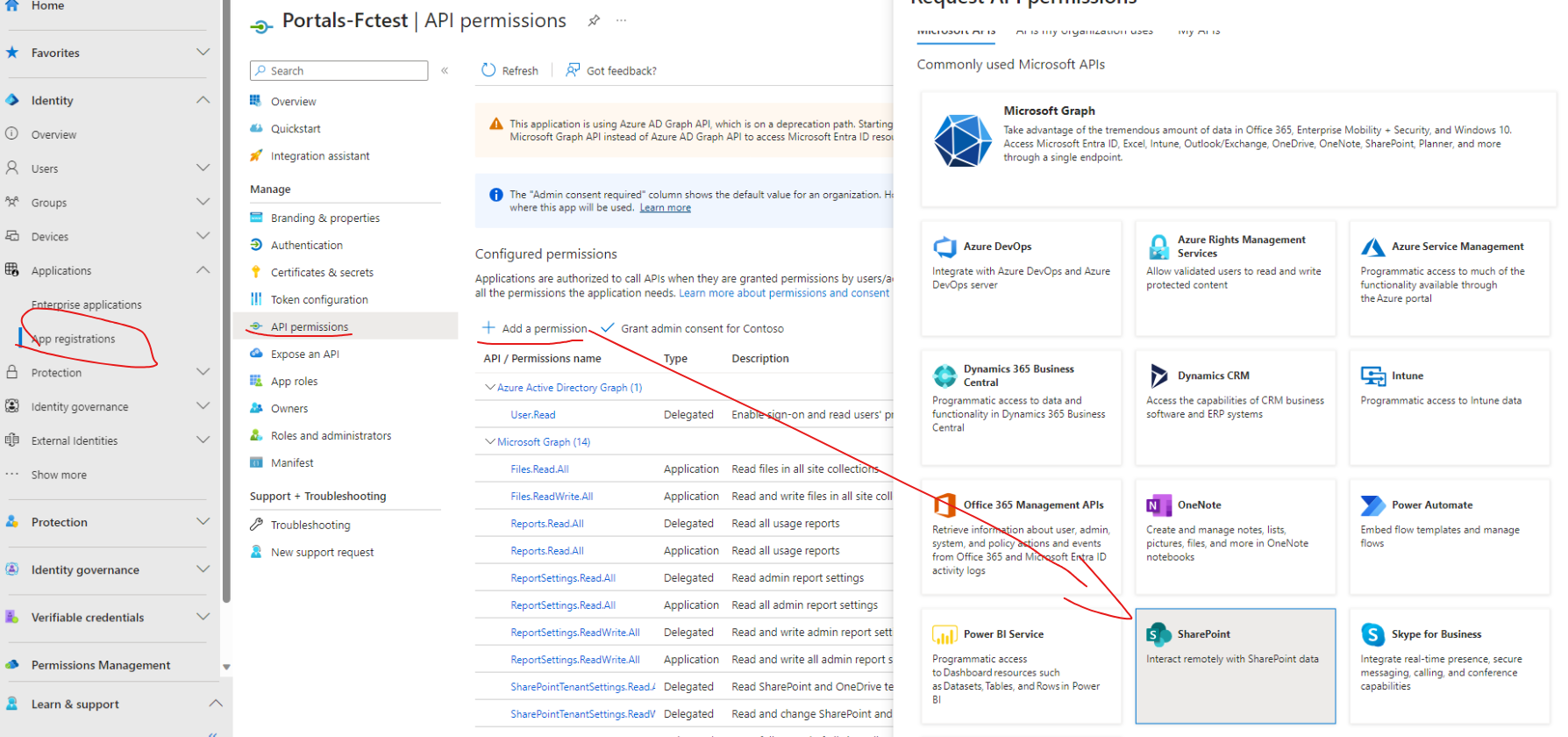Open the more options ellipsis by title
Screen dimensions: 1568x737
[x=621, y=20]
